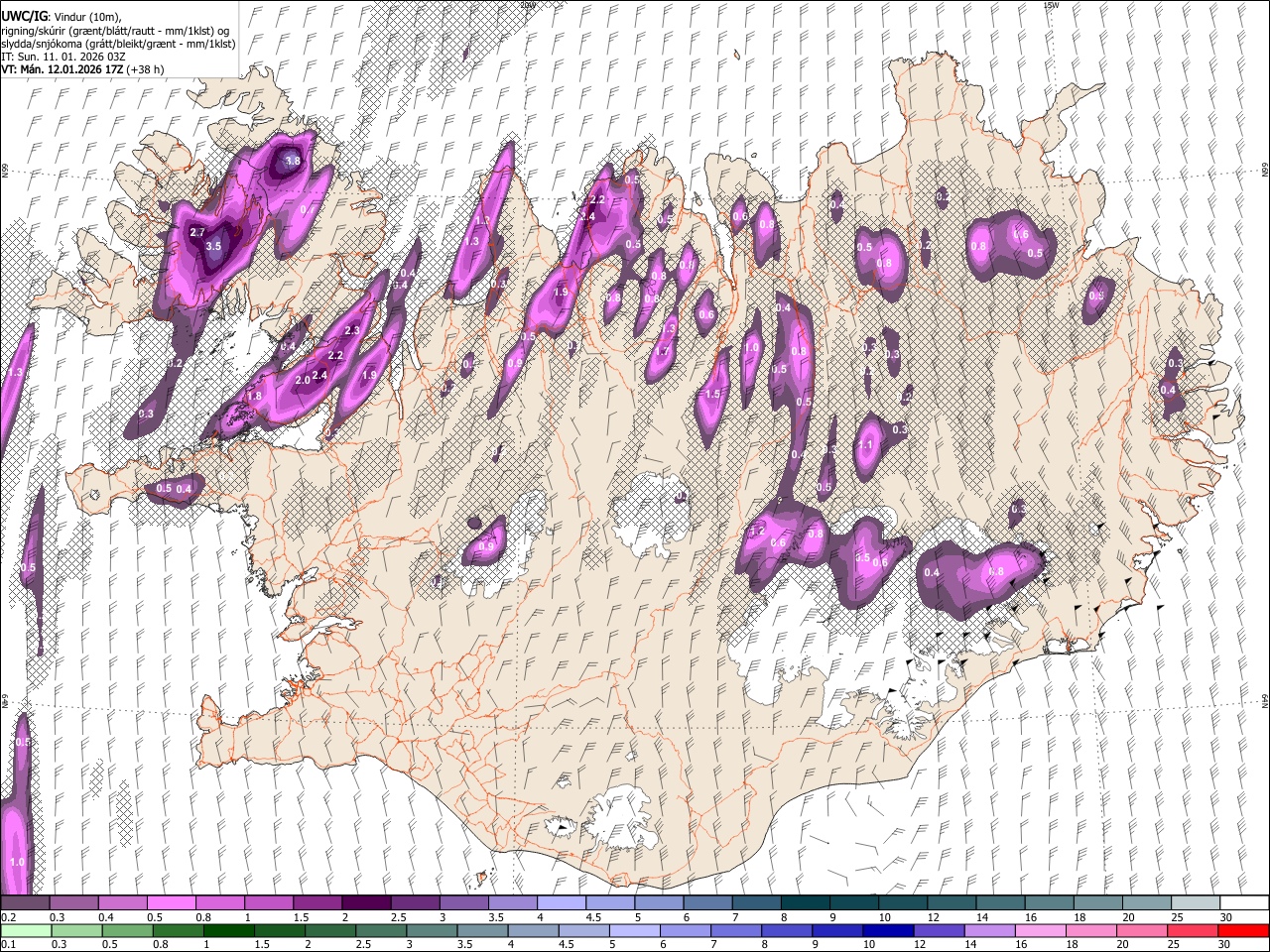Pick the dark teal 8 swatch in upper legend

pos(805,903)
